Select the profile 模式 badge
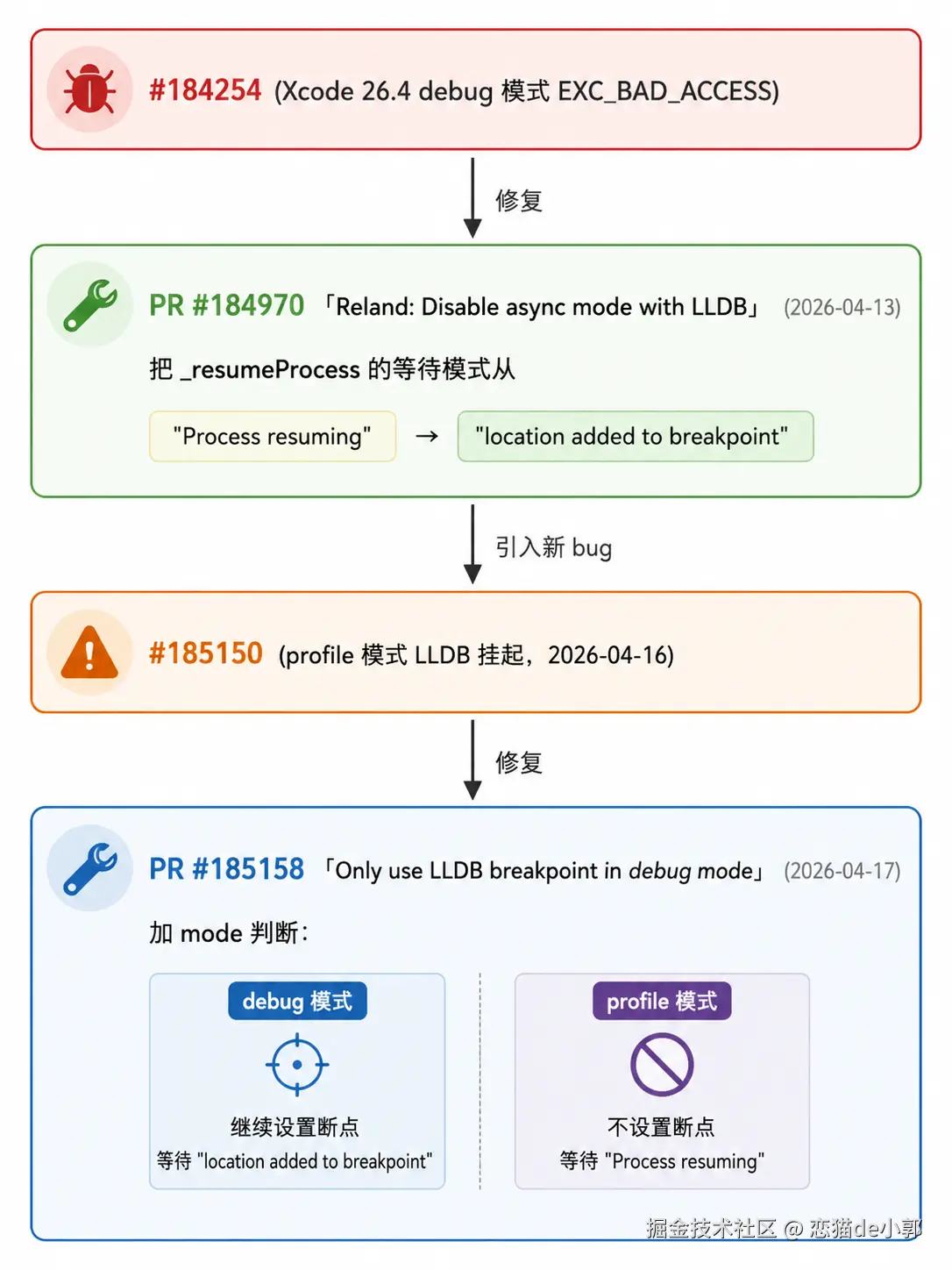The height and width of the screenshot is (1270, 952). 662,1001
